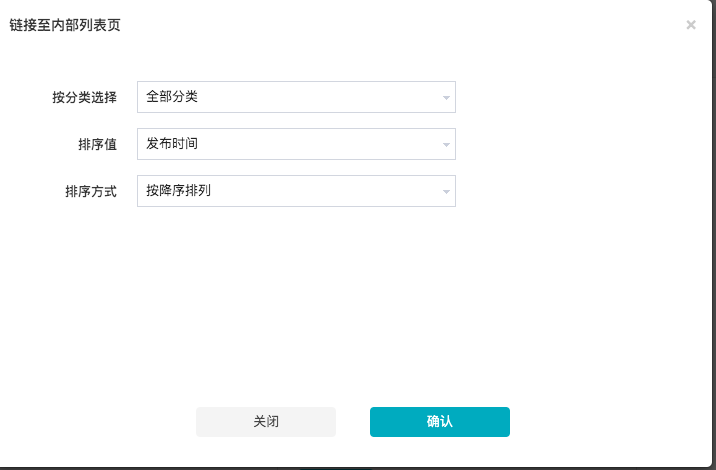Click the dialog title 链接至内部列表页

(65, 25)
